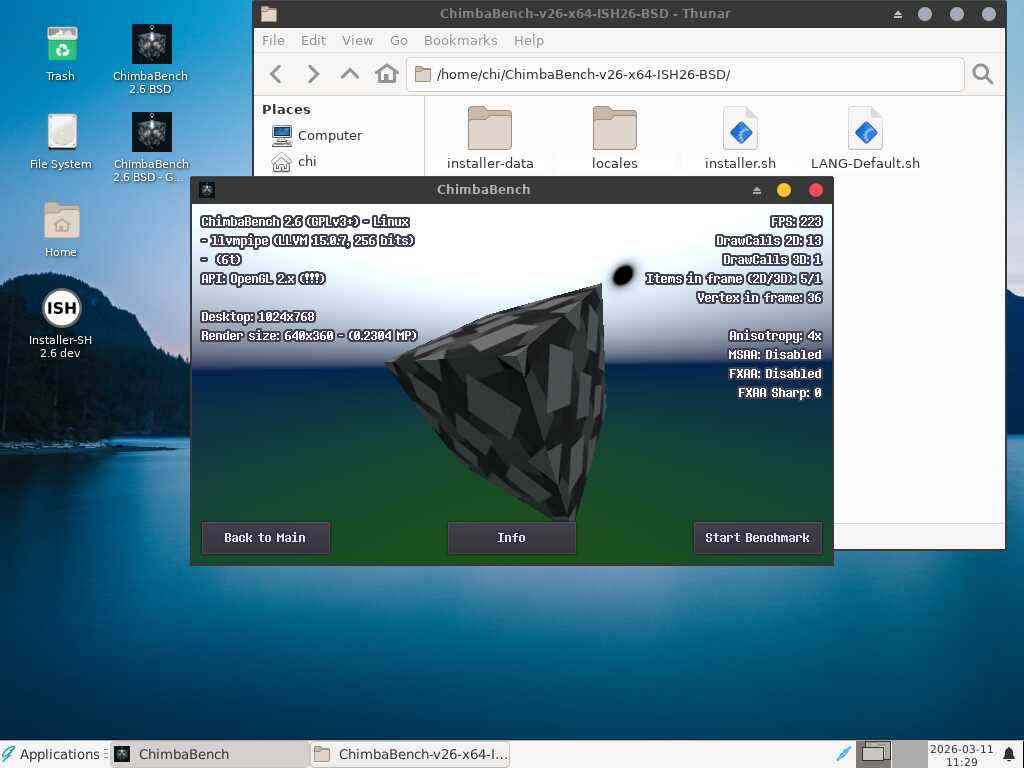Click the Vertex in frame: 36 text
Viewport: 1024px width, 768px height.
tap(760, 298)
